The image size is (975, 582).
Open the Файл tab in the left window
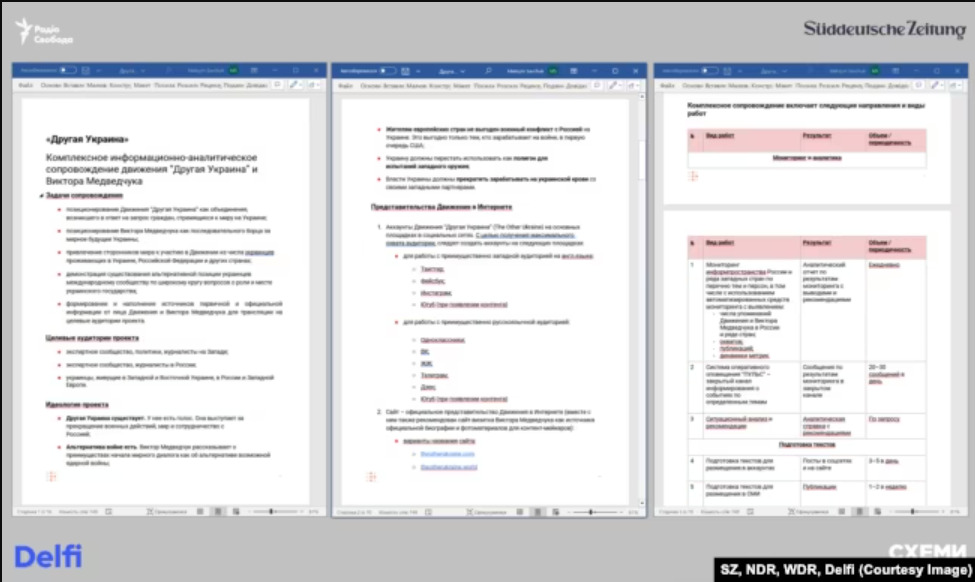(25, 85)
